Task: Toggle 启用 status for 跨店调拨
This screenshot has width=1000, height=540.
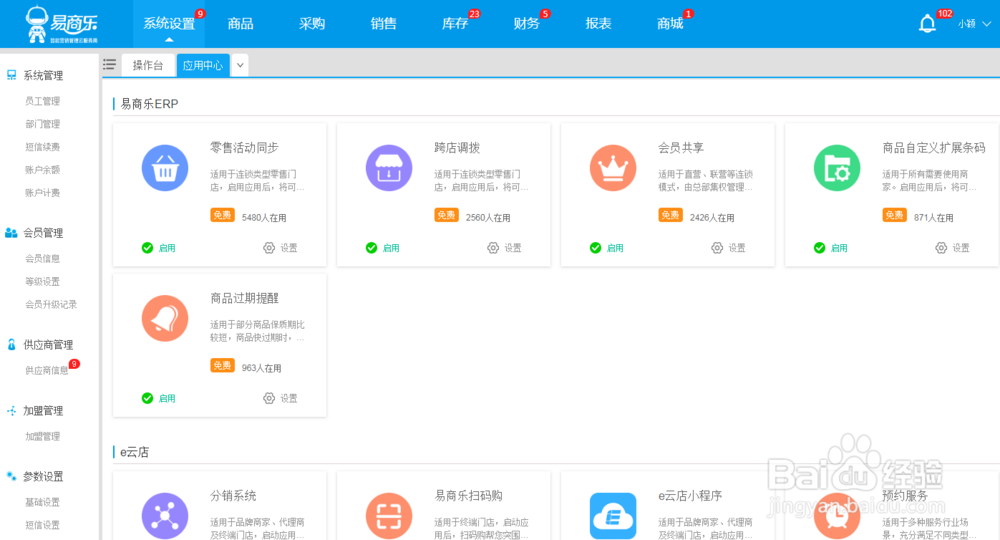Action: pos(383,248)
